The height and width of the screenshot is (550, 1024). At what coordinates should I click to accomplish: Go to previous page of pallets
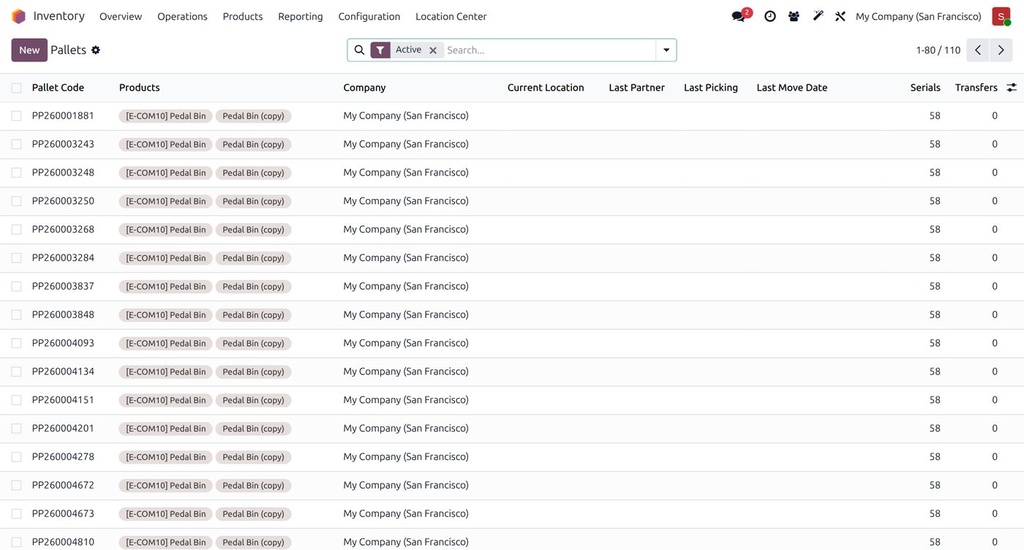click(978, 50)
